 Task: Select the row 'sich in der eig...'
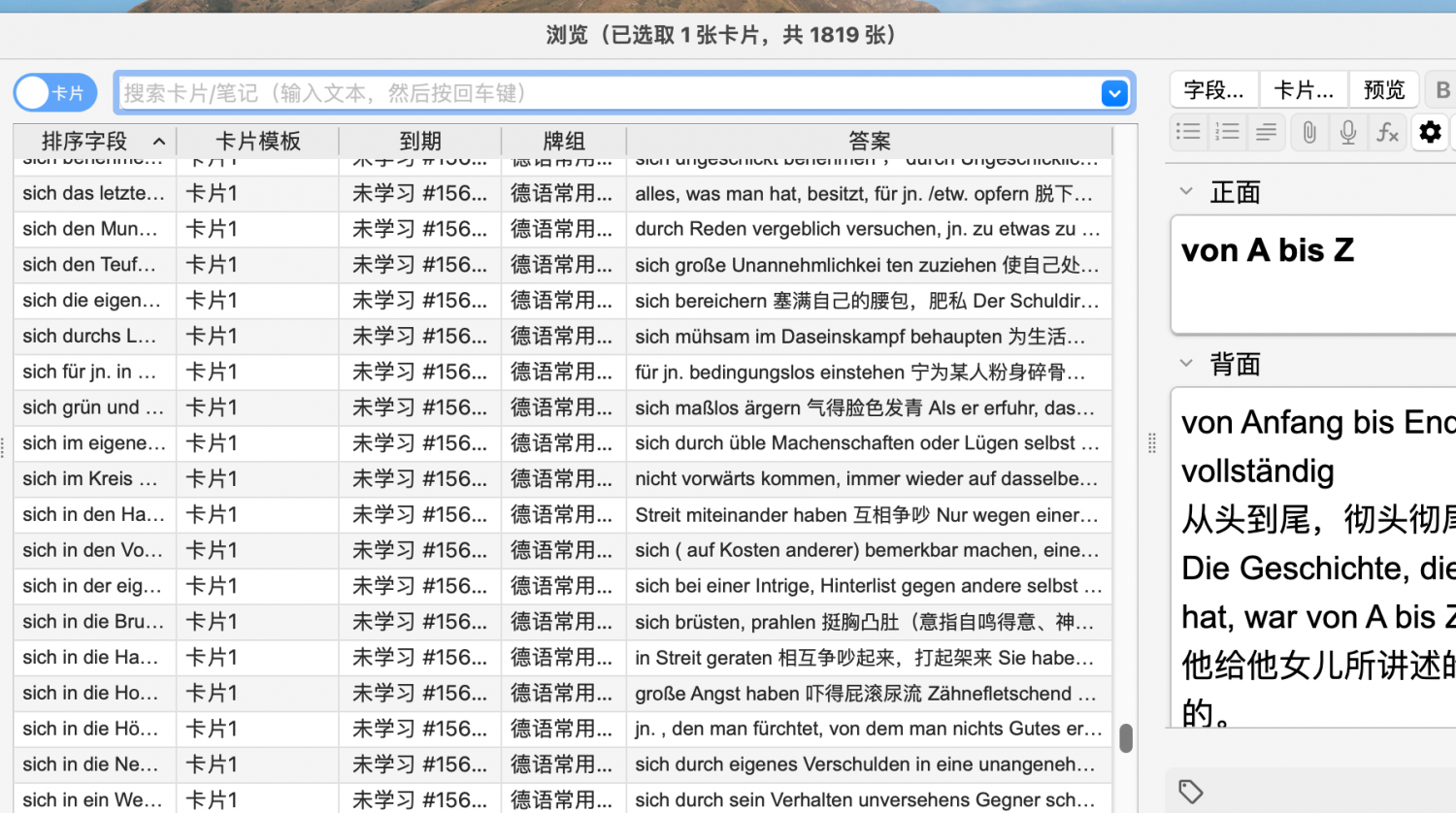point(563,586)
